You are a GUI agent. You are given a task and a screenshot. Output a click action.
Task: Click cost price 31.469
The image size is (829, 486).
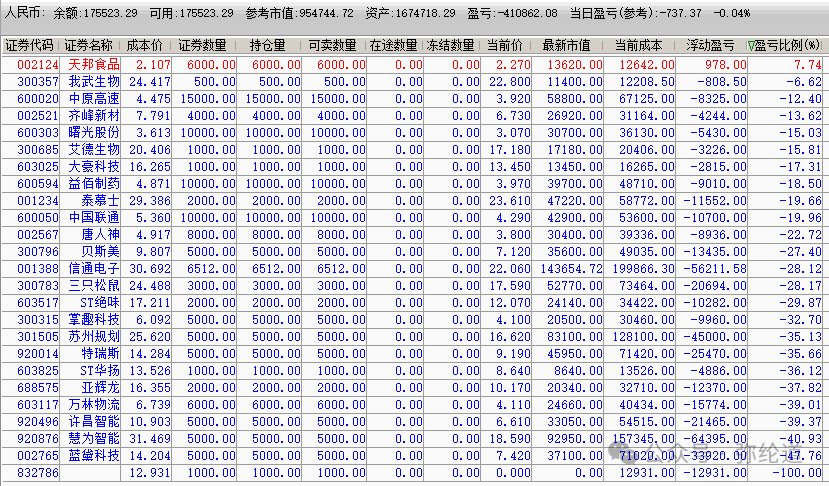pyautogui.click(x=150, y=438)
